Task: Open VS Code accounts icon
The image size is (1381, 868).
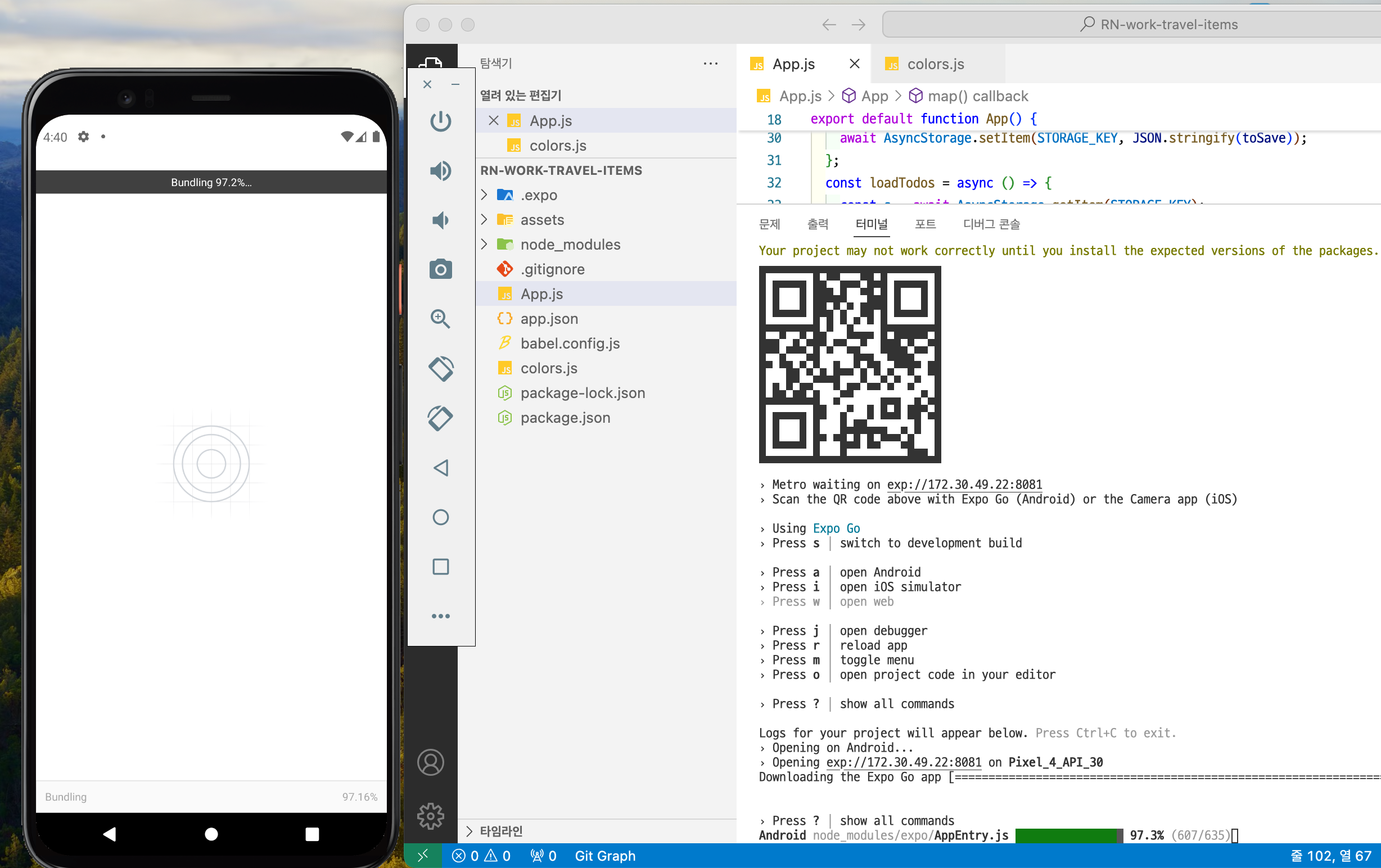Action: pos(431,762)
